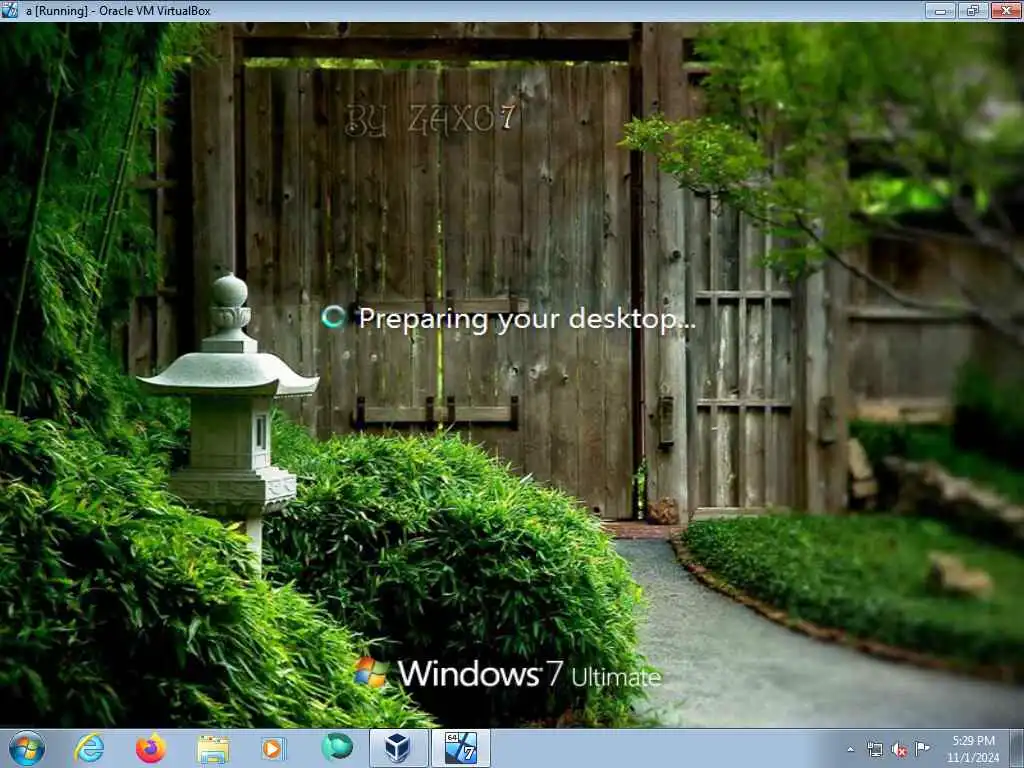This screenshot has height=768, width=1024.
Task: Open the clock showing 5:29 PM
Action: pyautogui.click(x=973, y=748)
